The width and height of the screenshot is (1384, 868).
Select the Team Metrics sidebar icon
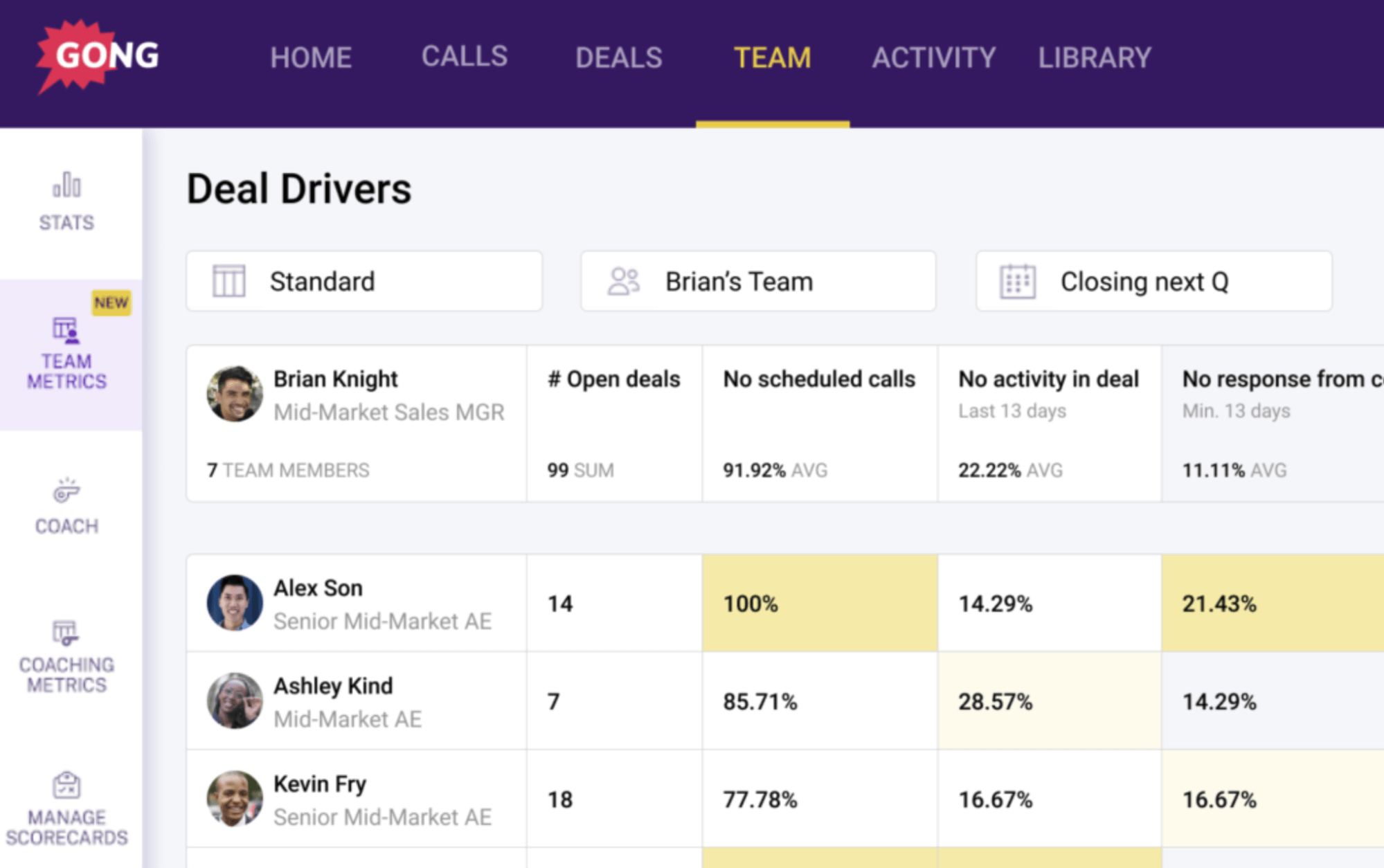pos(66,331)
